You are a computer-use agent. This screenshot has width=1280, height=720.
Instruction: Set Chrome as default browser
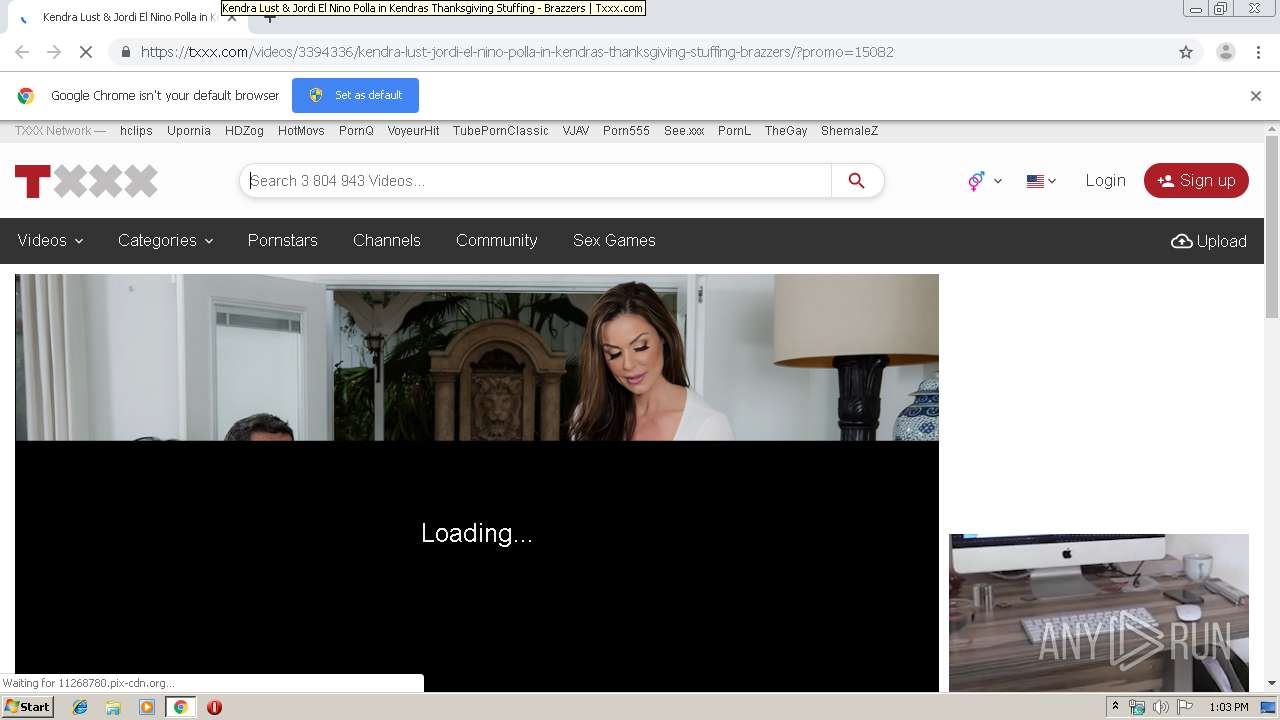(355, 95)
